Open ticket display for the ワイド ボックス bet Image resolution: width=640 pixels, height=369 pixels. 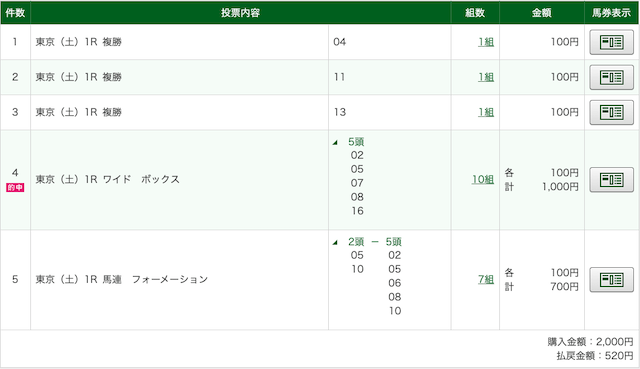[x=611, y=180]
